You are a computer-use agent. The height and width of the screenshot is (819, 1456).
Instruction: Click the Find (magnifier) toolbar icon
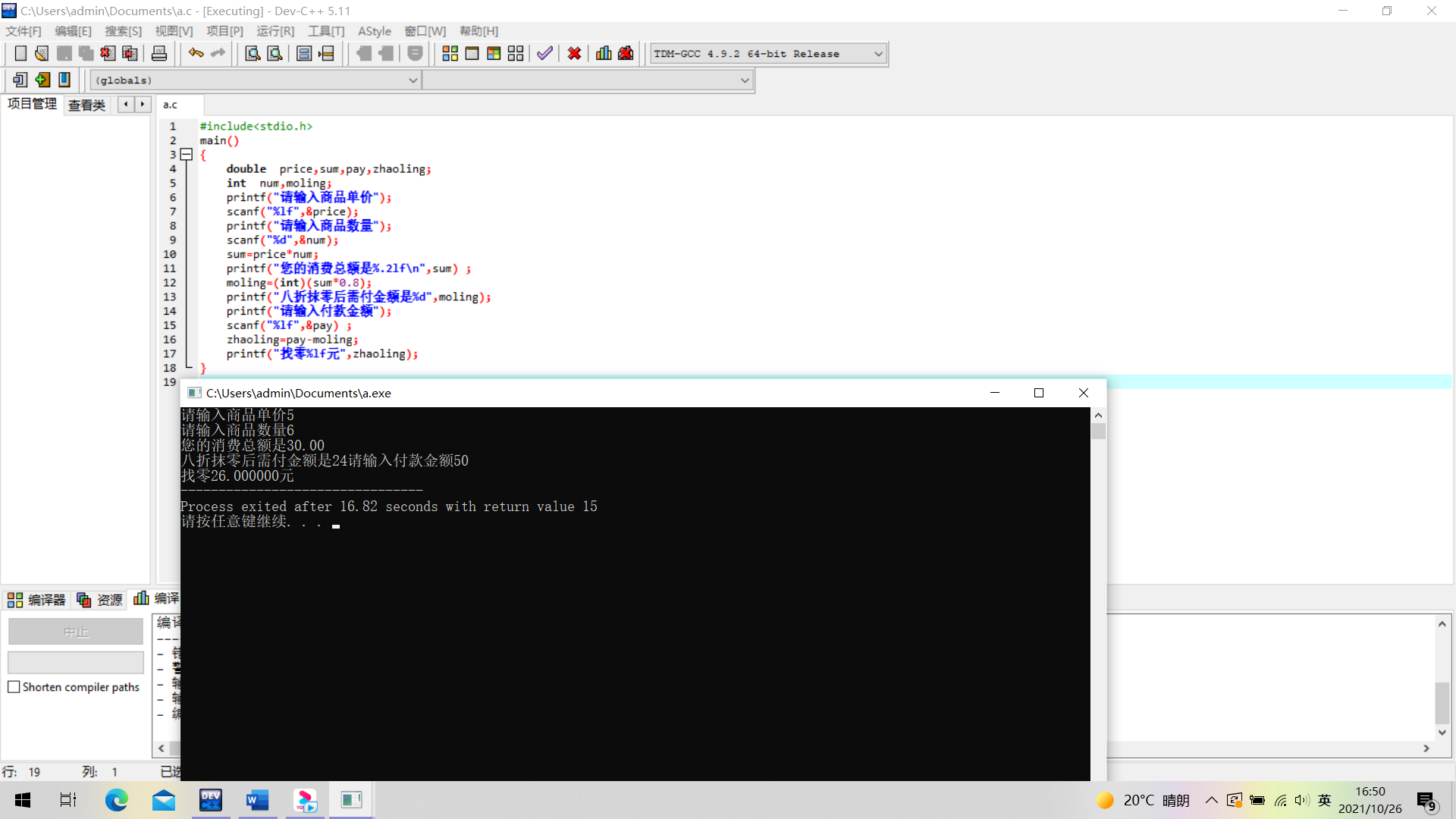253,54
